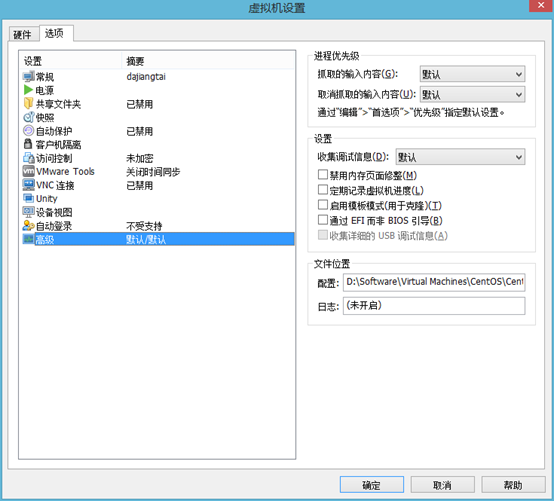This screenshot has height=501, width=554.
Task: Select the Unity icon
Action: click(x=28, y=198)
